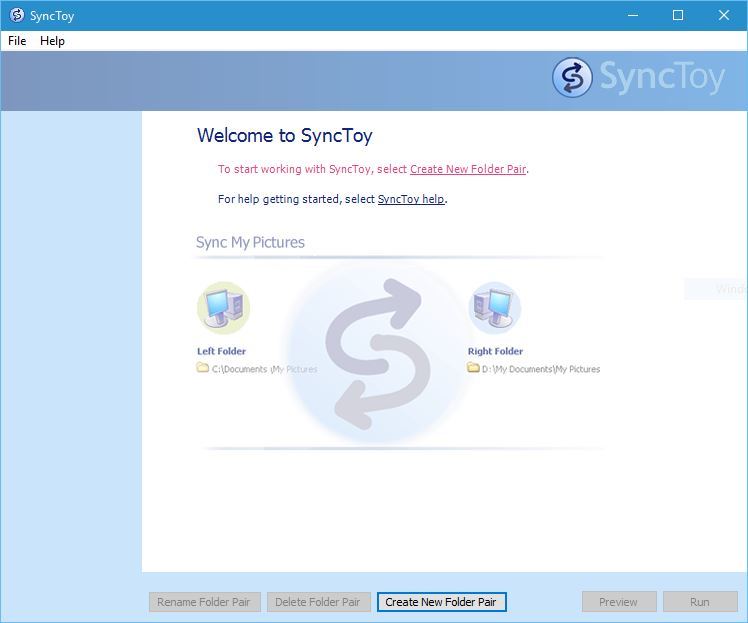Click the Create New Folder Pair link
Viewport: 748px width, 623px height.
(468, 169)
